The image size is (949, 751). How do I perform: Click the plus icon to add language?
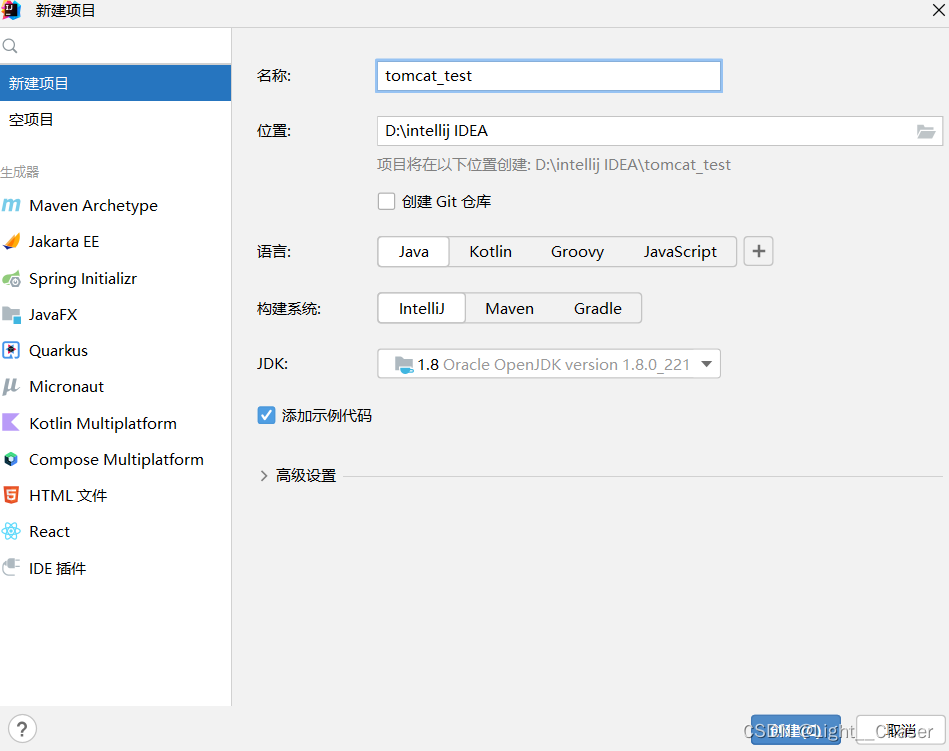pos(758,251)
